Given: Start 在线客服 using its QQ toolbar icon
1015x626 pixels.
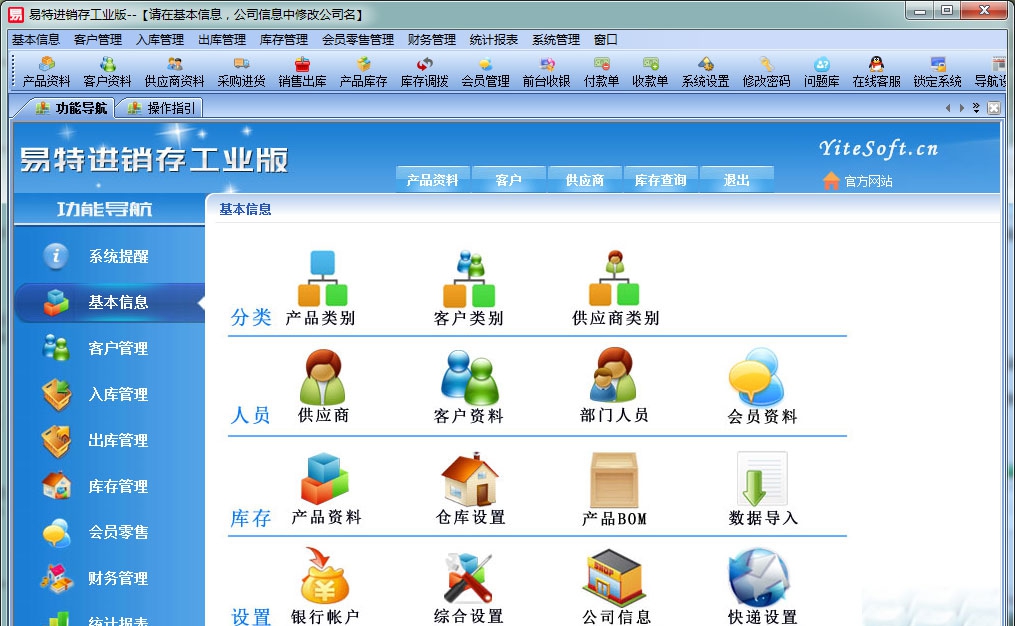Looking at the screenshot, I should [x=878, y=71].
